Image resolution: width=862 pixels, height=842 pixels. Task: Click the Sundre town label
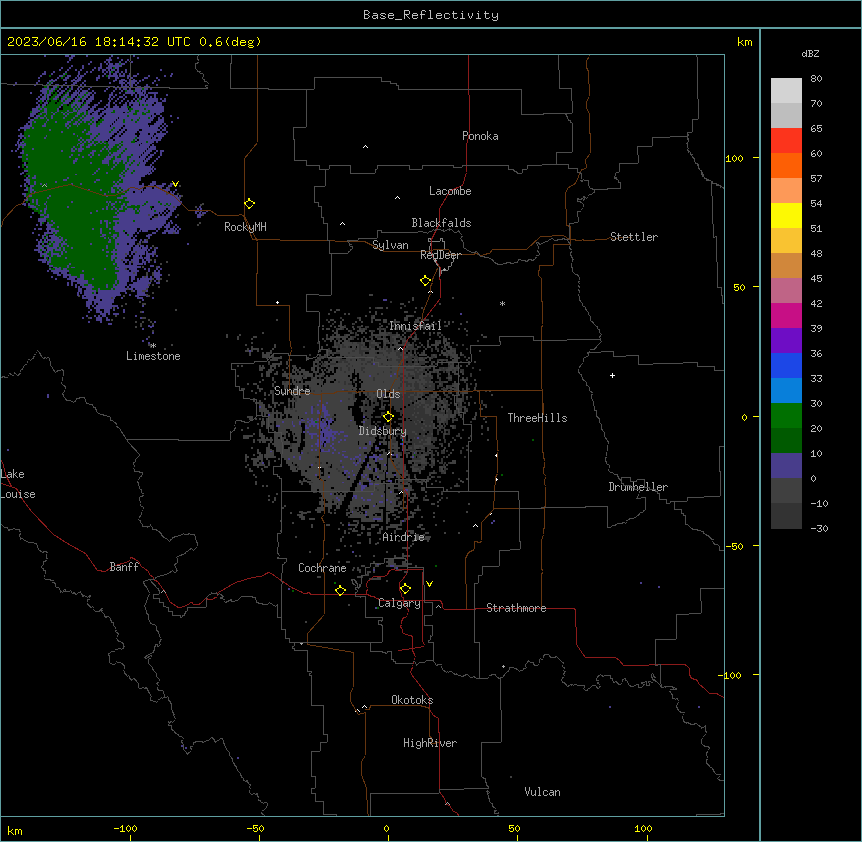pyautogui.click(x=292, y=391)
